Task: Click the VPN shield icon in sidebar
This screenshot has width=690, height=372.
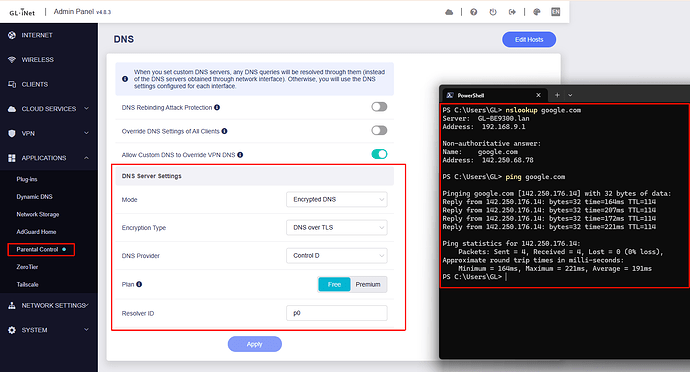Action: pos(12,133)
